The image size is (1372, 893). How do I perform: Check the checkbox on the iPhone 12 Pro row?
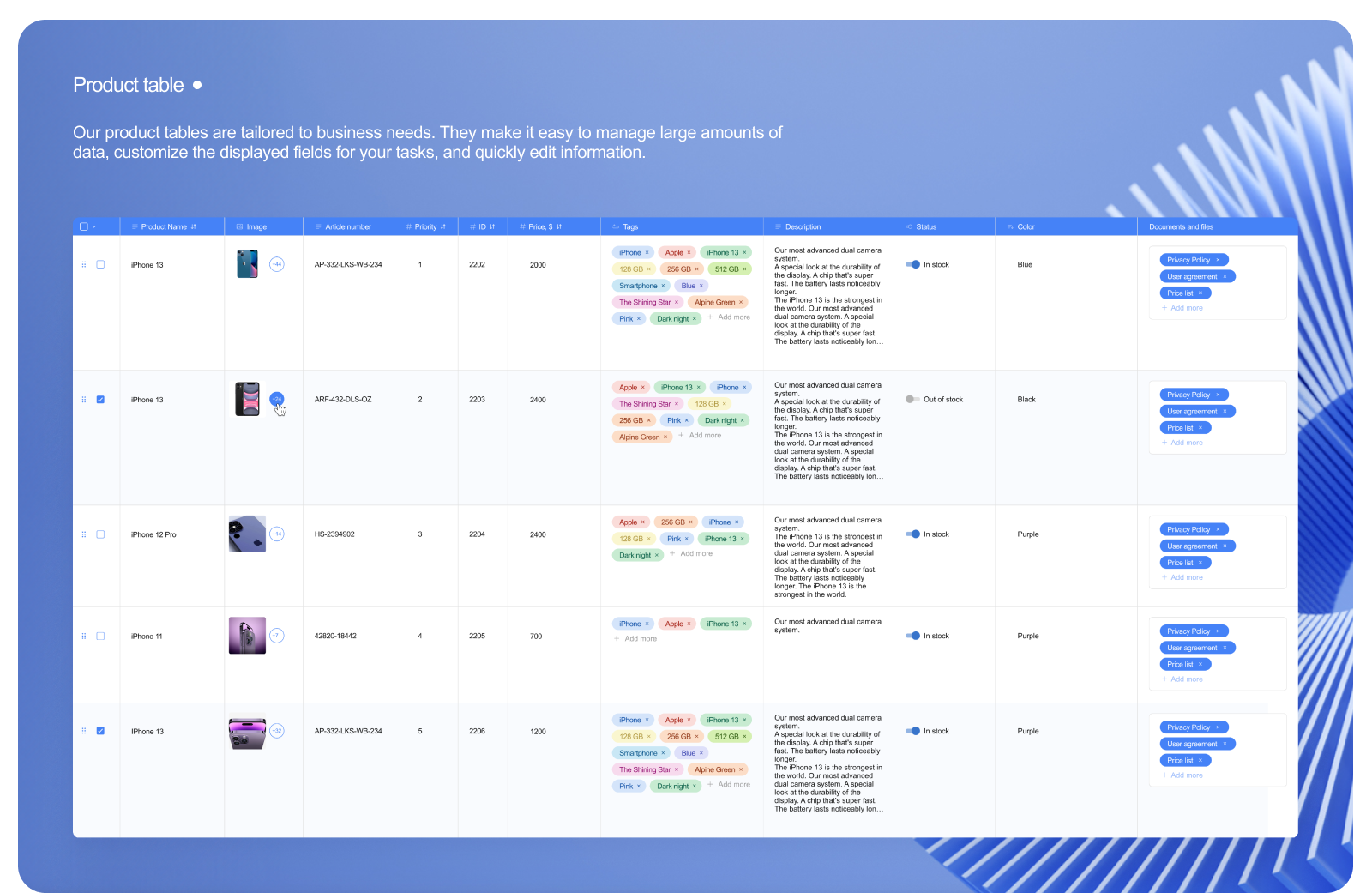[x=100, y=534]
